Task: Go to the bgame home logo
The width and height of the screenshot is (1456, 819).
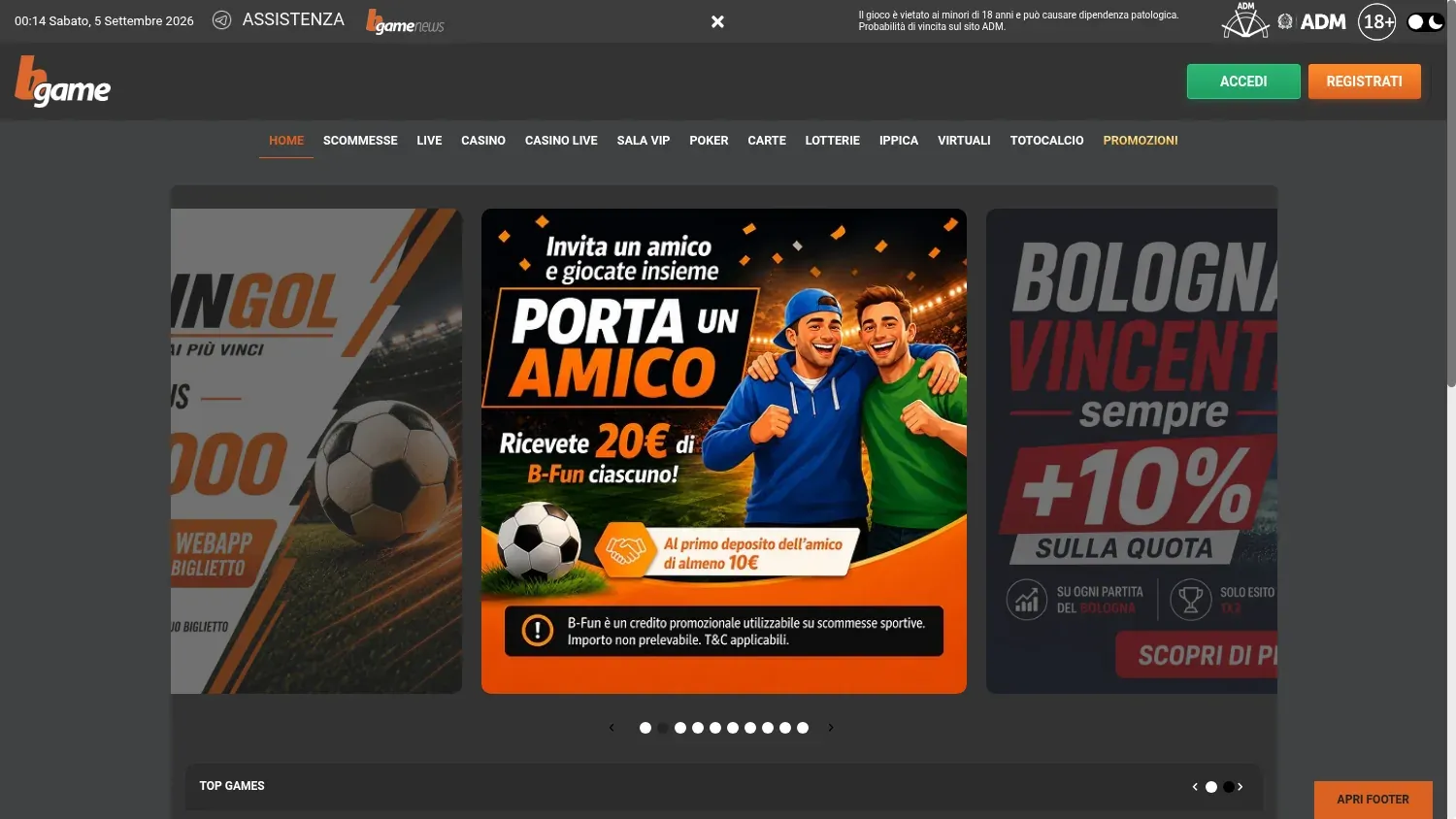Action: [x=63, y=82]
